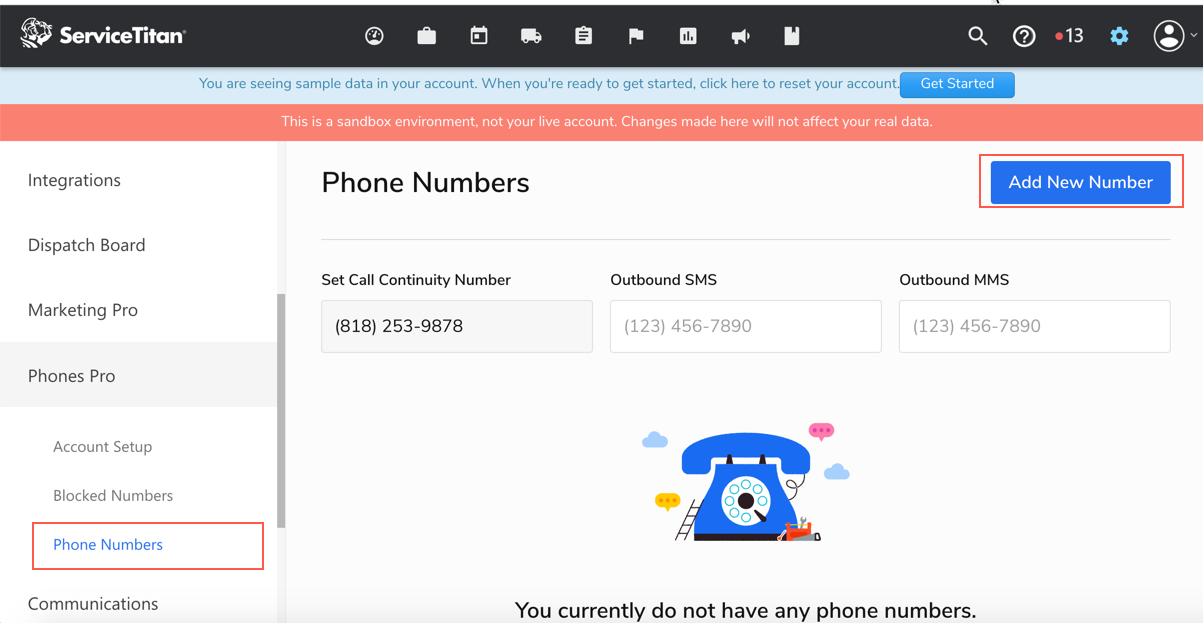1203x623 pixels.
Task: Click the Outbound SMS number field
Action: [746, 326]
